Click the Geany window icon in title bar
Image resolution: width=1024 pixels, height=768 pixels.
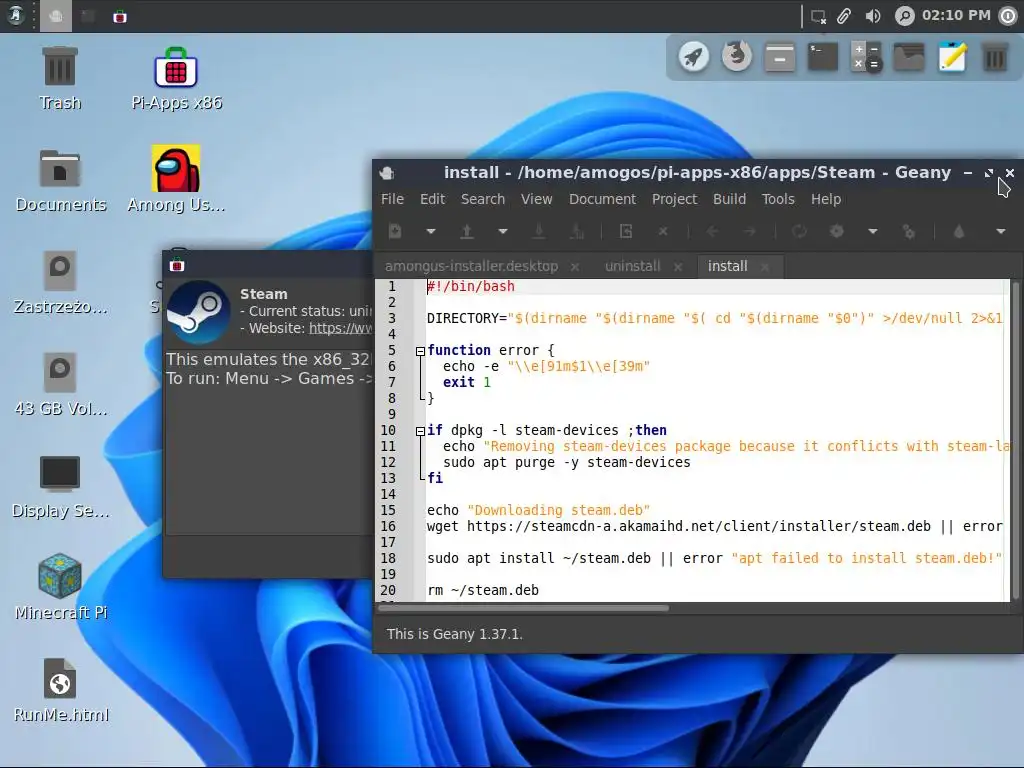coord(387,173)
